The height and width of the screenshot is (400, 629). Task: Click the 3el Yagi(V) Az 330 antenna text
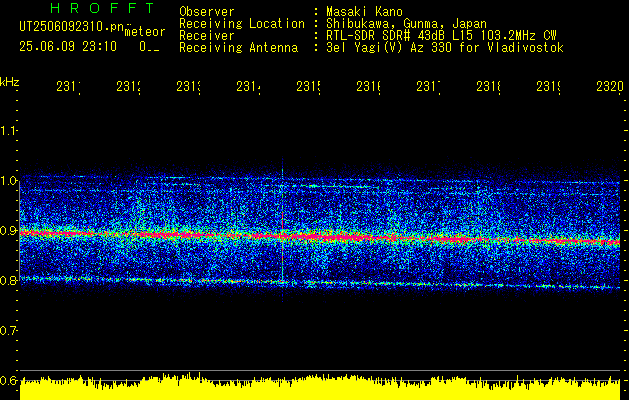pyautogui.click(x=445, y=48)
